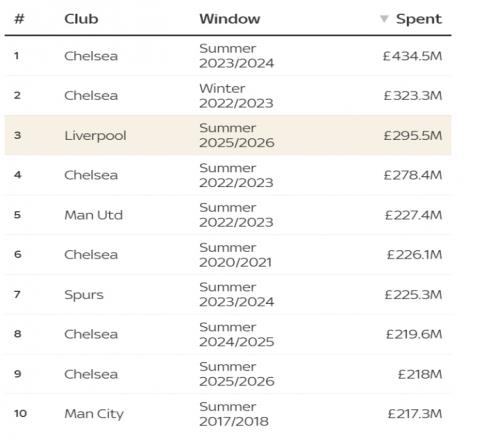Viewport: 500px width, 440px height.
Task: Select Man City in rank 10 row
Action: coord(94,414)
